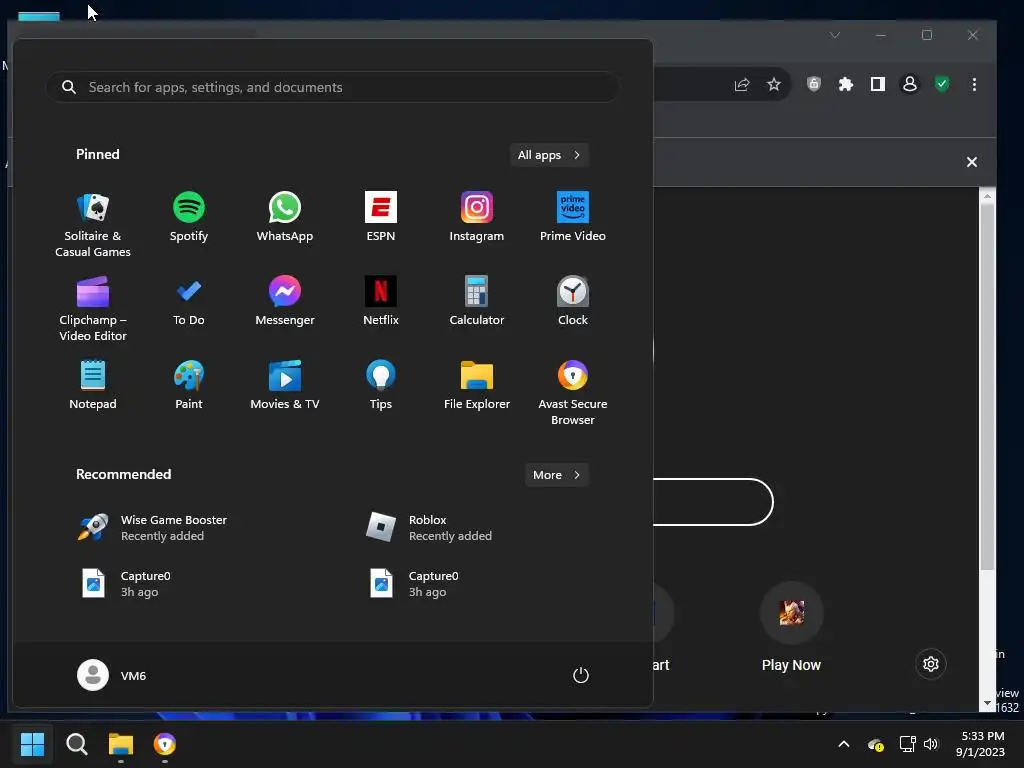The image size is (1024, 768).
Task: Click the scrollbar up arrow in browser
Action: 987,196
